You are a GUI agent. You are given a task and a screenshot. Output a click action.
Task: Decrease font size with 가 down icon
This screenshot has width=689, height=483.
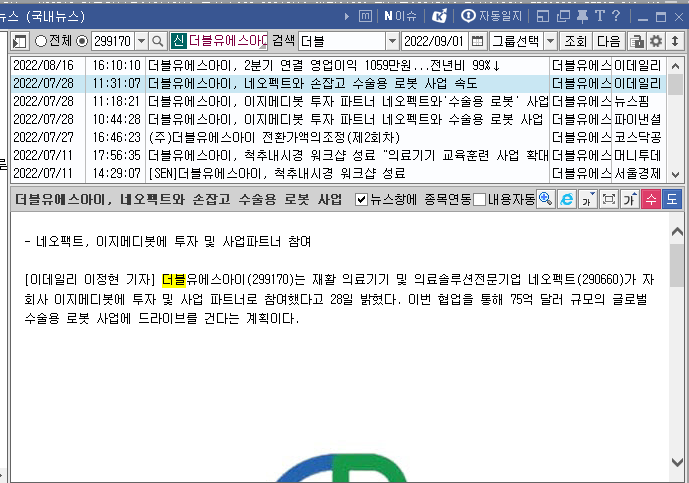[x=588, y=199]
